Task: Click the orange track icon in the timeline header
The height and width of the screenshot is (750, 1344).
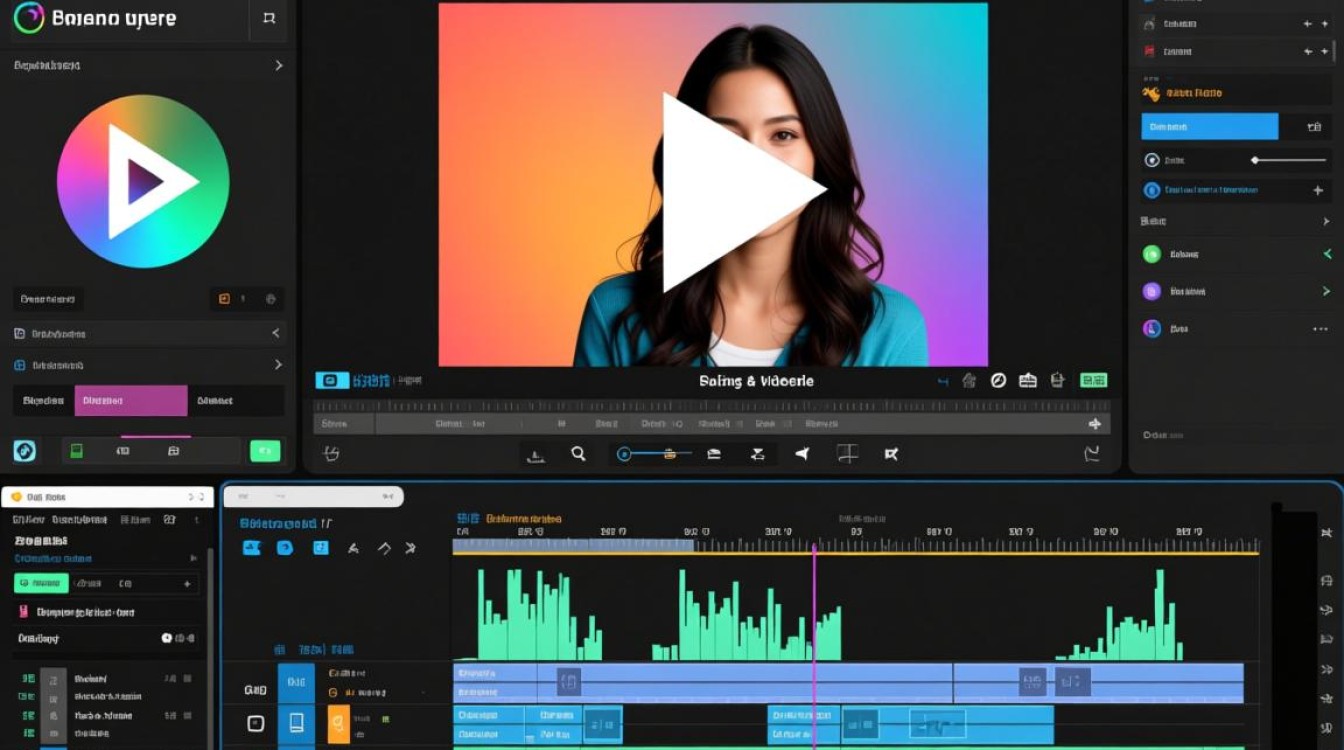Action: coord(339,722)
